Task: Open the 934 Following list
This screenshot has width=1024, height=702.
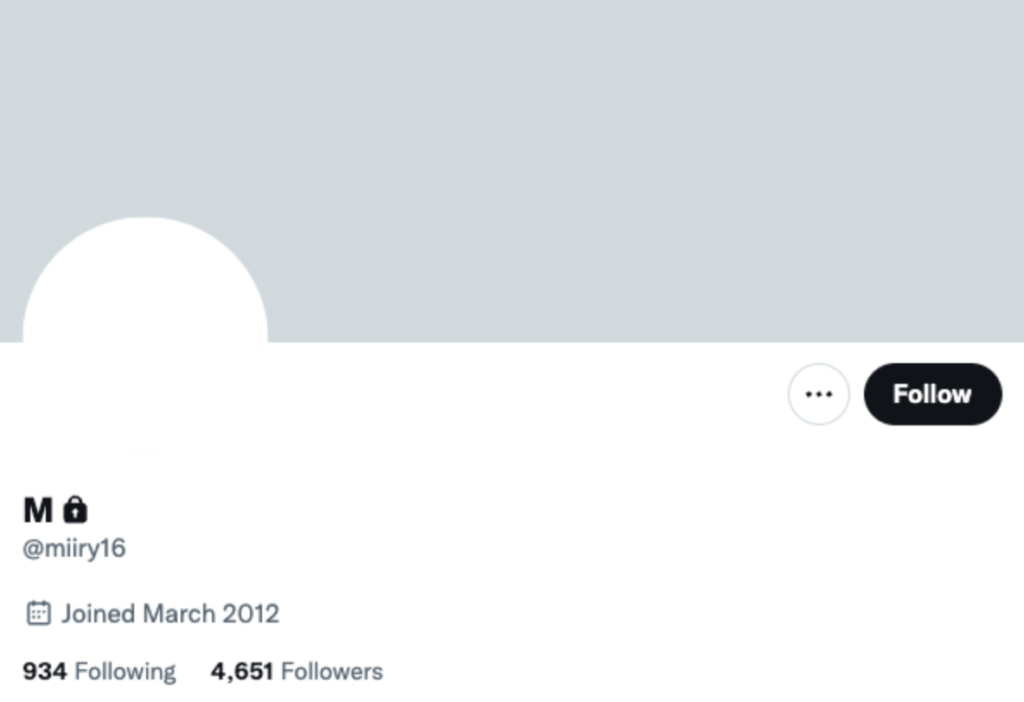Action: pos(99,671)
